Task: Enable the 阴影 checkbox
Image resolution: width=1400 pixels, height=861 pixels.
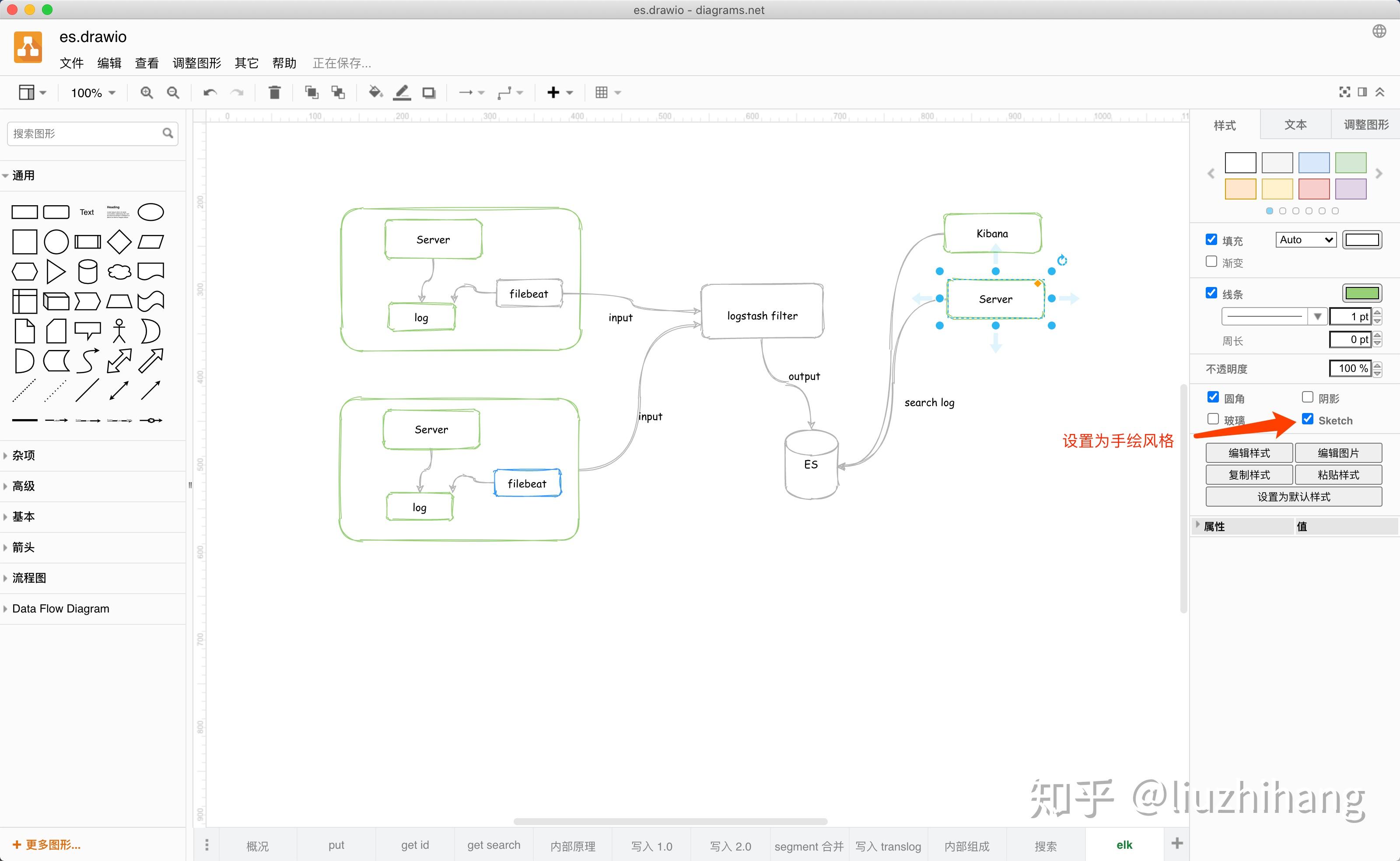Action: [x=1308, y=397]
